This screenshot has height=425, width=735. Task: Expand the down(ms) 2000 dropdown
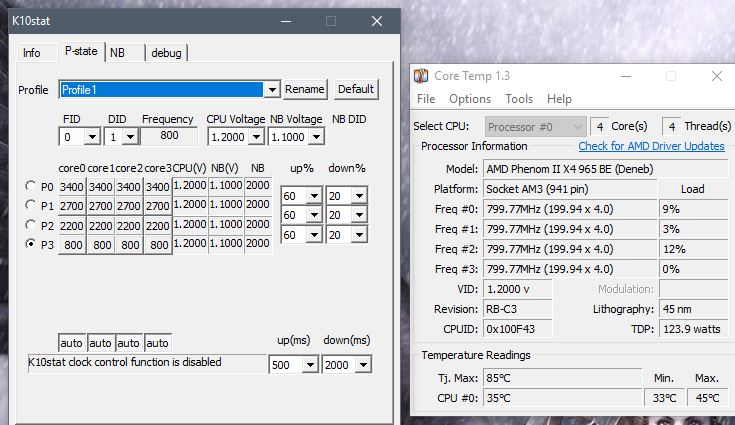pos(363,365)
